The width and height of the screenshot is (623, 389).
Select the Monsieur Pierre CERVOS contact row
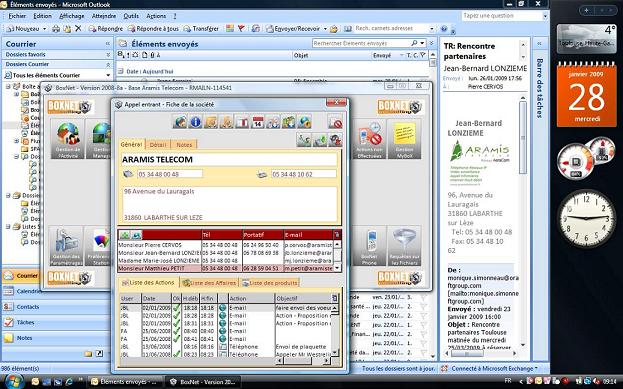[226, 245]
